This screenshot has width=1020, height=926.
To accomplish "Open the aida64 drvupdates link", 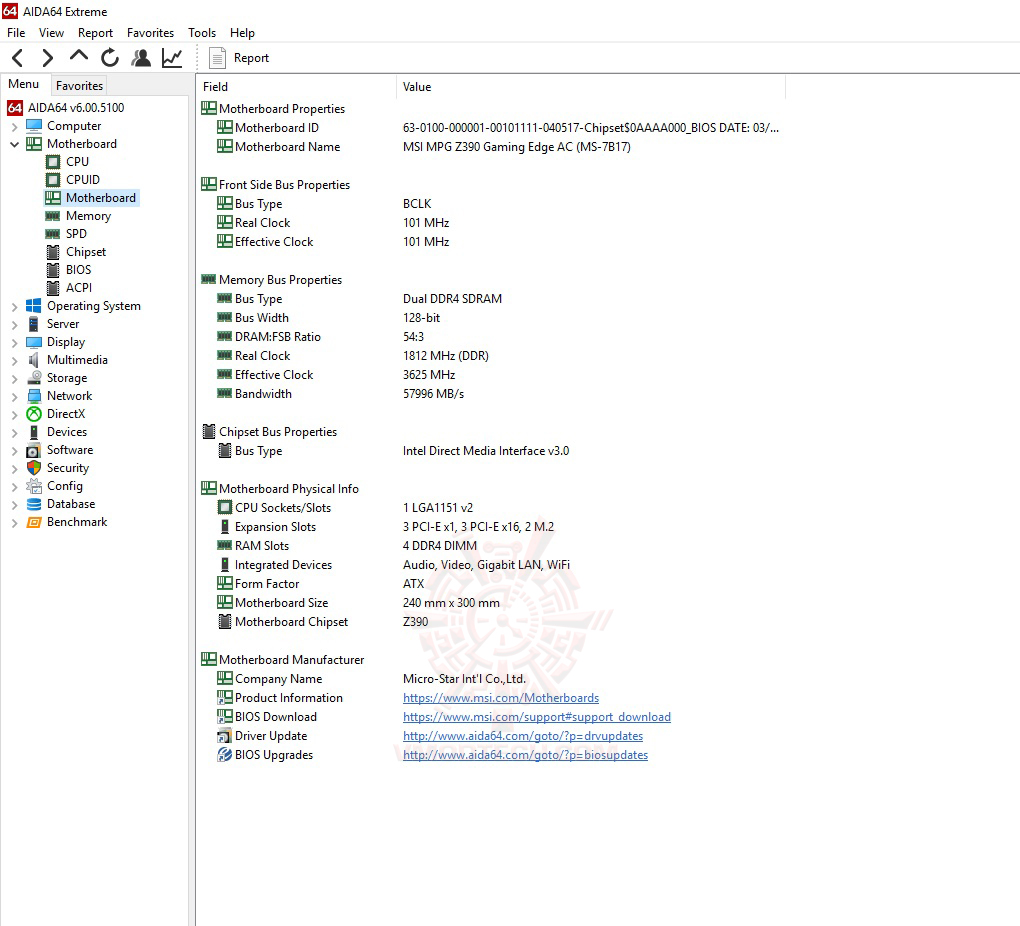I will click(x=523, y=735).
